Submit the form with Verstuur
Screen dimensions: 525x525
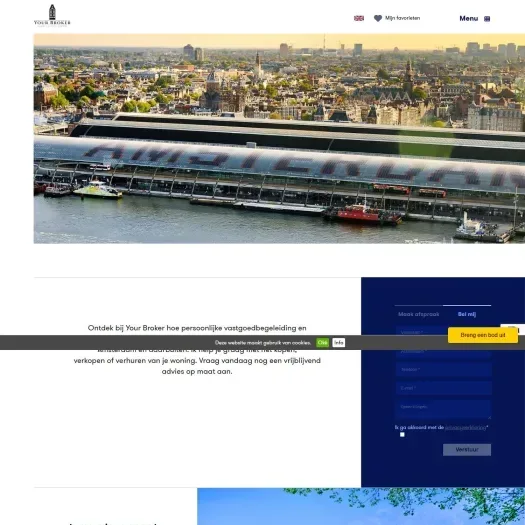pos(467,450)
